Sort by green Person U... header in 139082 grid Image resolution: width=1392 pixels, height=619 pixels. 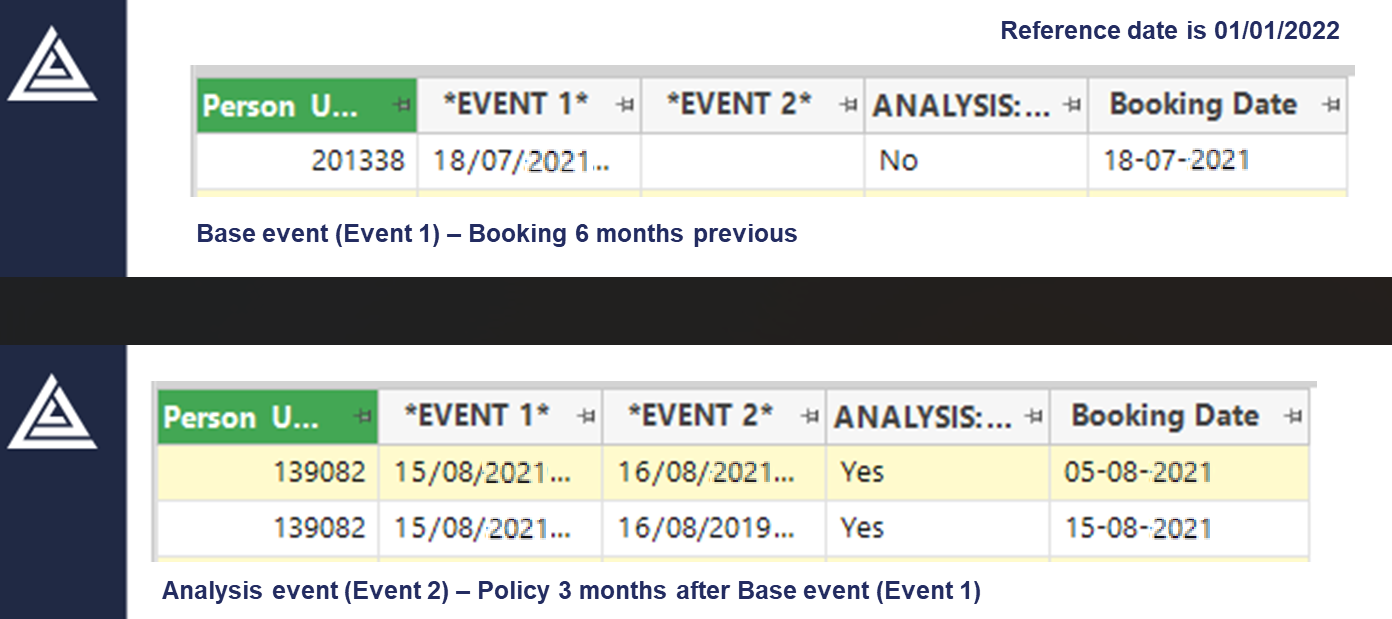(268, 417)
